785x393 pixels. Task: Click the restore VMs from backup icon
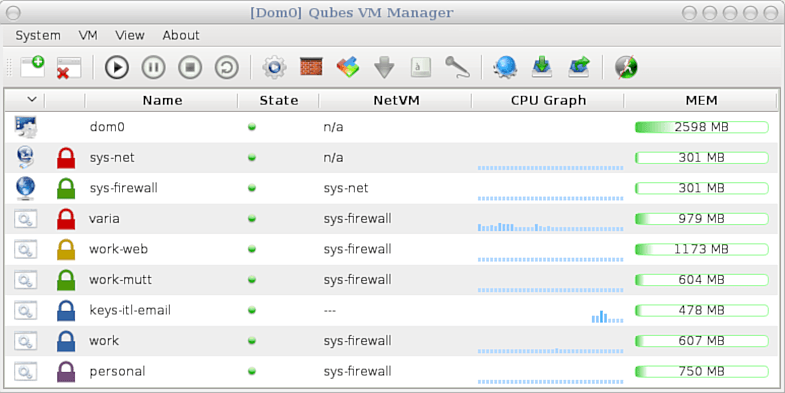pos(579,67)
